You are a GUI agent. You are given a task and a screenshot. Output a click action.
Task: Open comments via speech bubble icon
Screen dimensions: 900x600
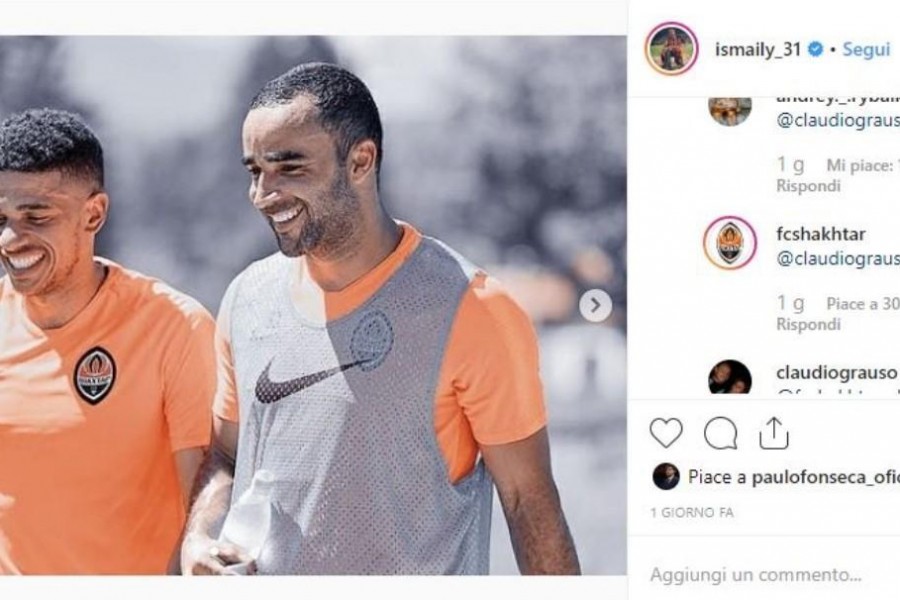(720, 432)
